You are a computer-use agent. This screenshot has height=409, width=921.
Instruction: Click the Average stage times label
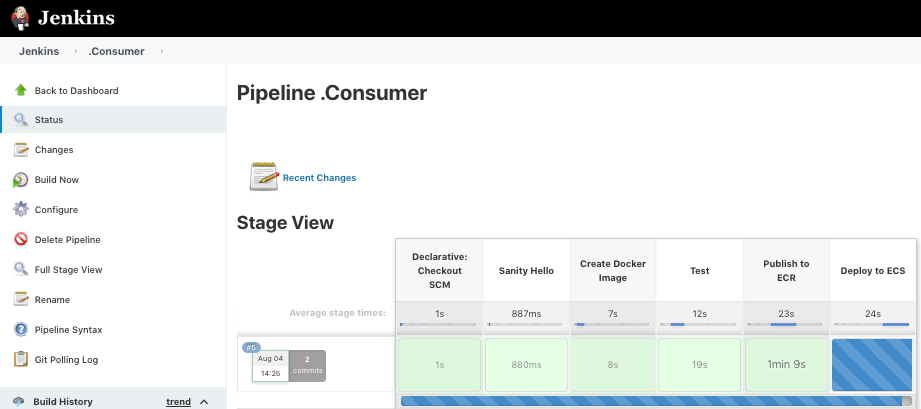coord(337,313)
